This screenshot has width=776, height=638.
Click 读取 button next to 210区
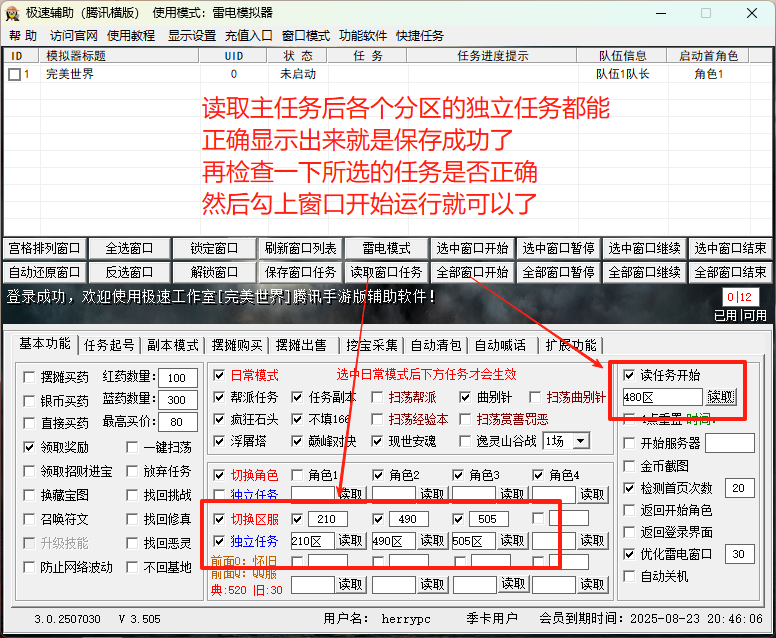pos(350,540)
